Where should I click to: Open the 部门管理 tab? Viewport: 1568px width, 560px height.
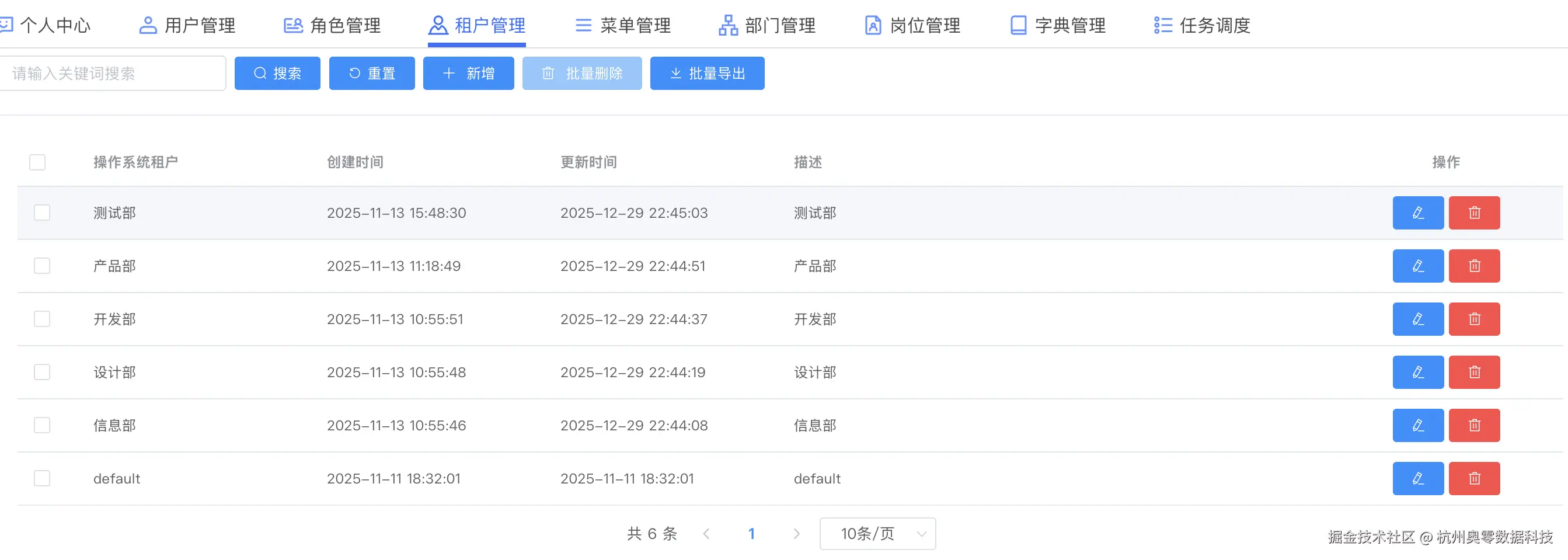click(768, 25)
